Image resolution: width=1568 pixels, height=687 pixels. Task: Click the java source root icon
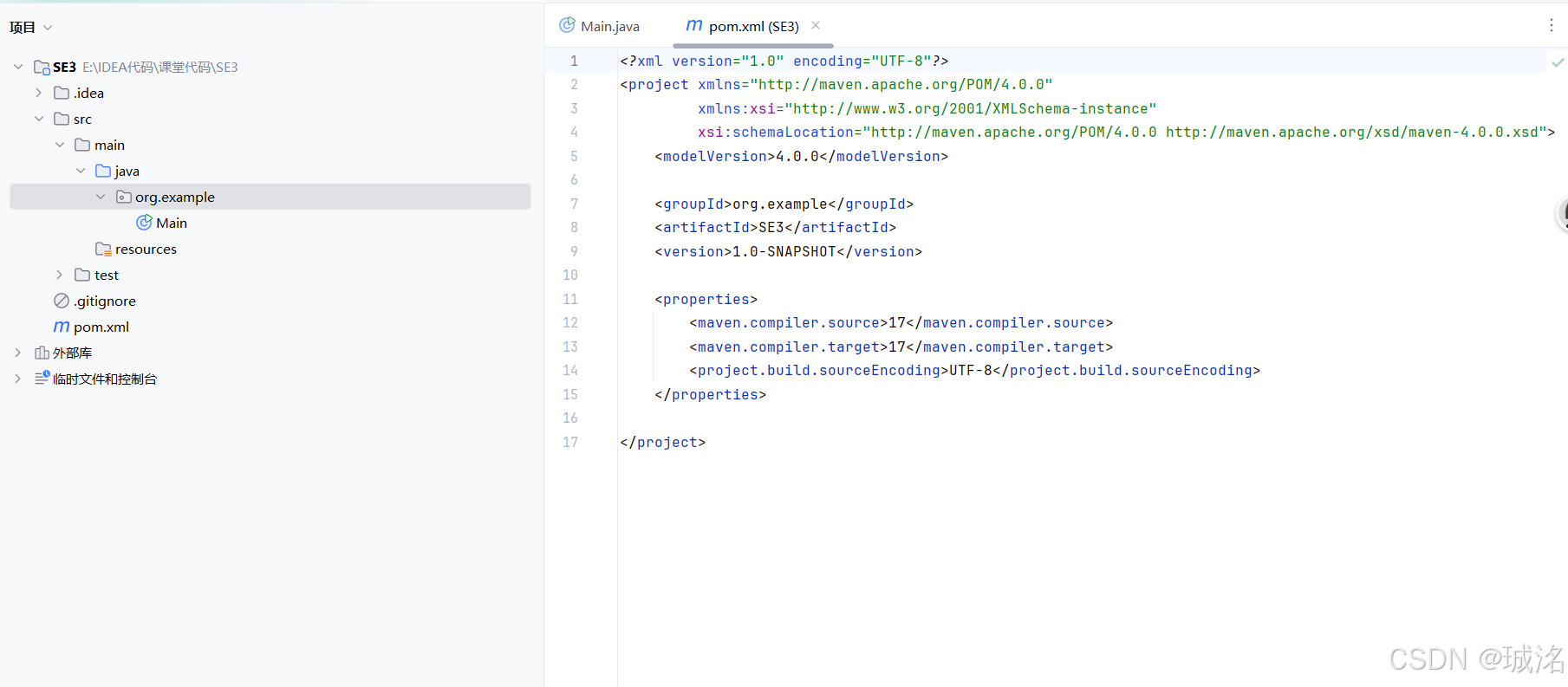point(103,171)
